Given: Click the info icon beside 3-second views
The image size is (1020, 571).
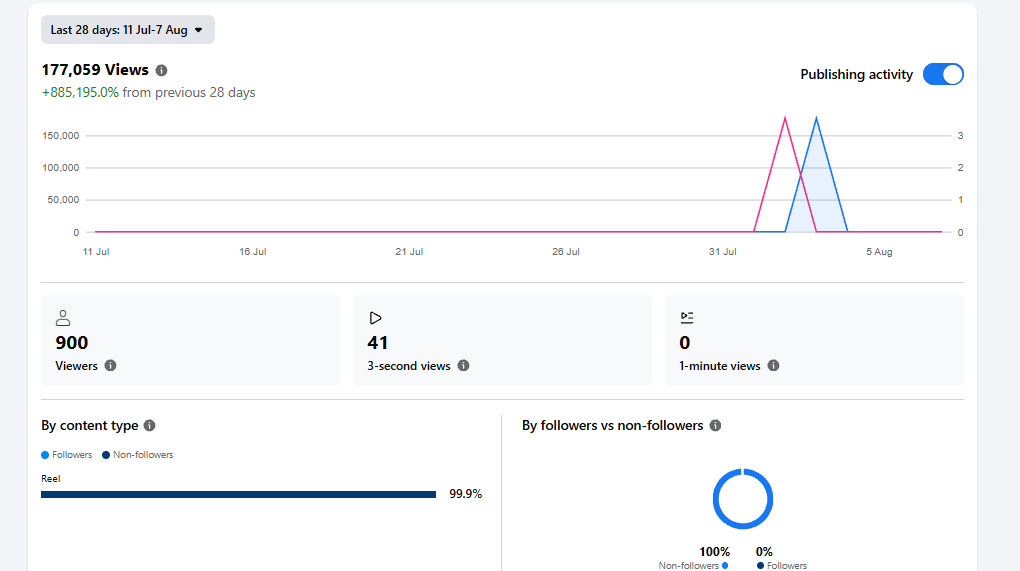Looking at the screenshot, I should click(463, 365).
